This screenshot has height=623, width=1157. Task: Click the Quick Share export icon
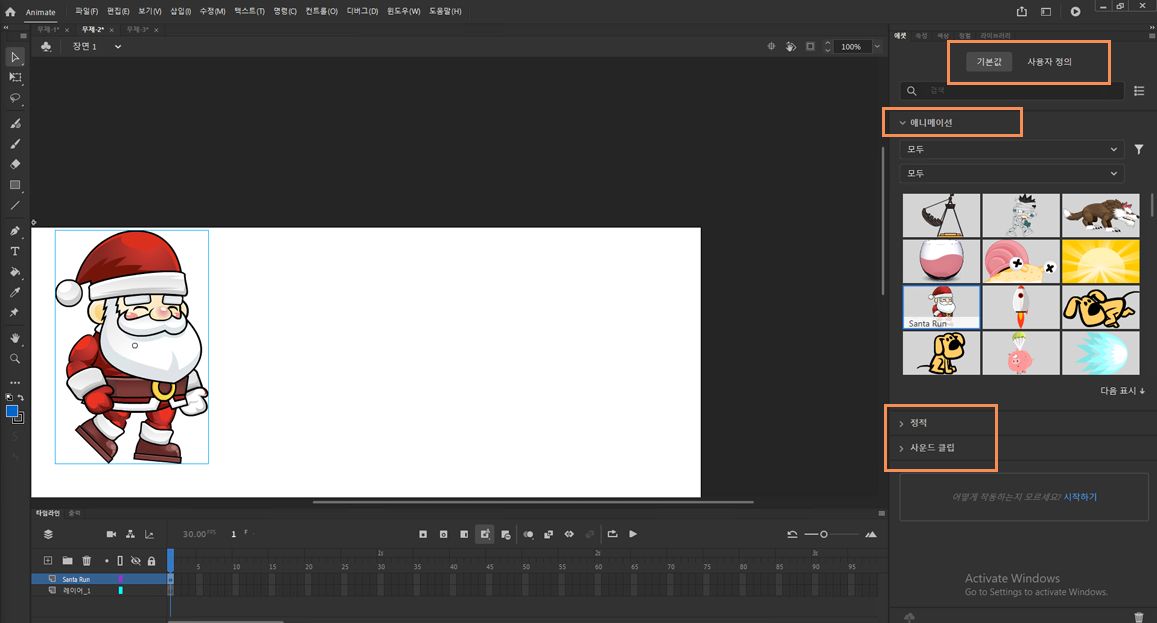(x=1022, y=11)
